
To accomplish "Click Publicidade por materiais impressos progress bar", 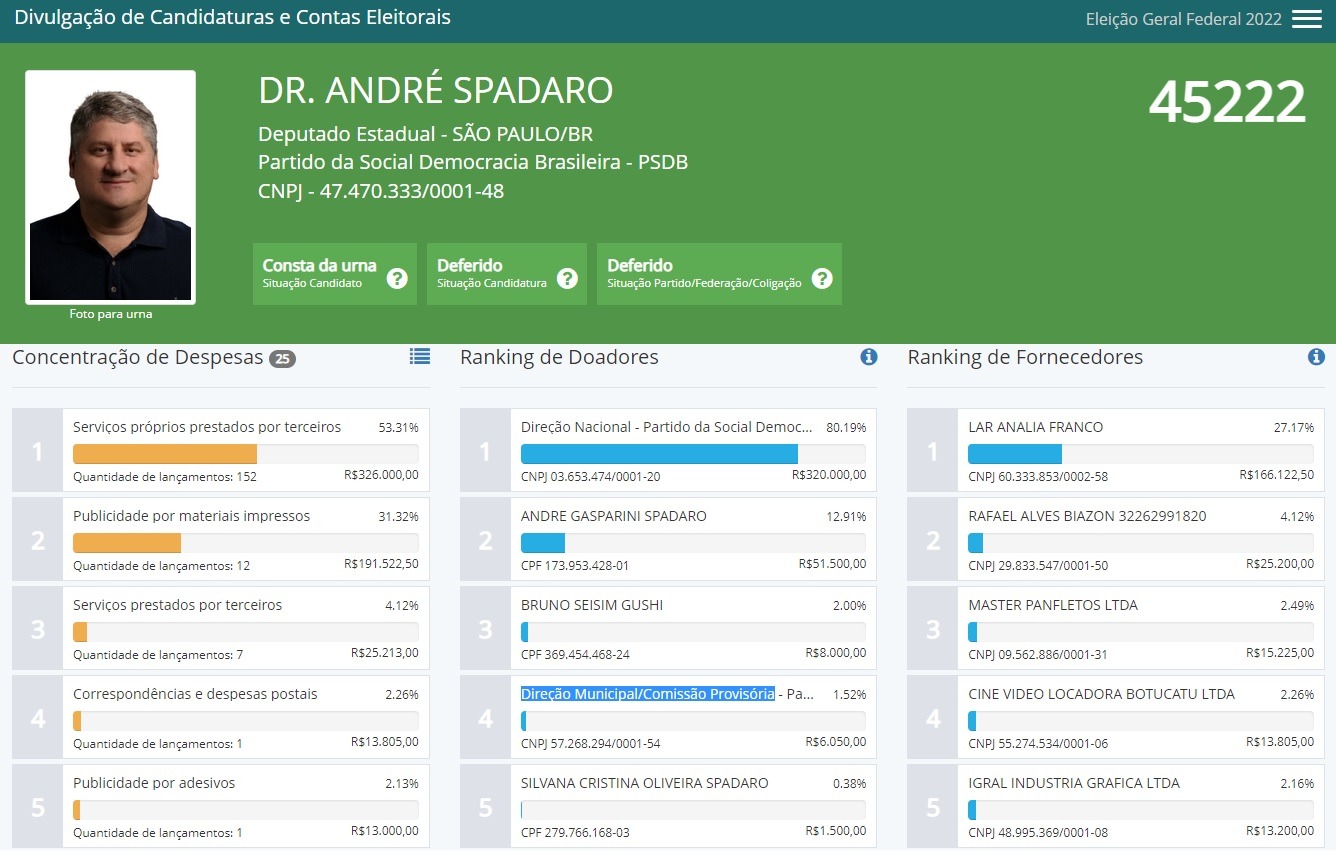I will pos(245,543).
